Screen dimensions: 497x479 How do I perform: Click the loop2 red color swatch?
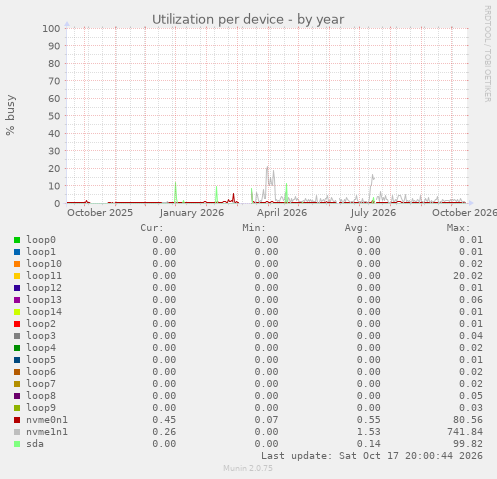tap(17, 324)
